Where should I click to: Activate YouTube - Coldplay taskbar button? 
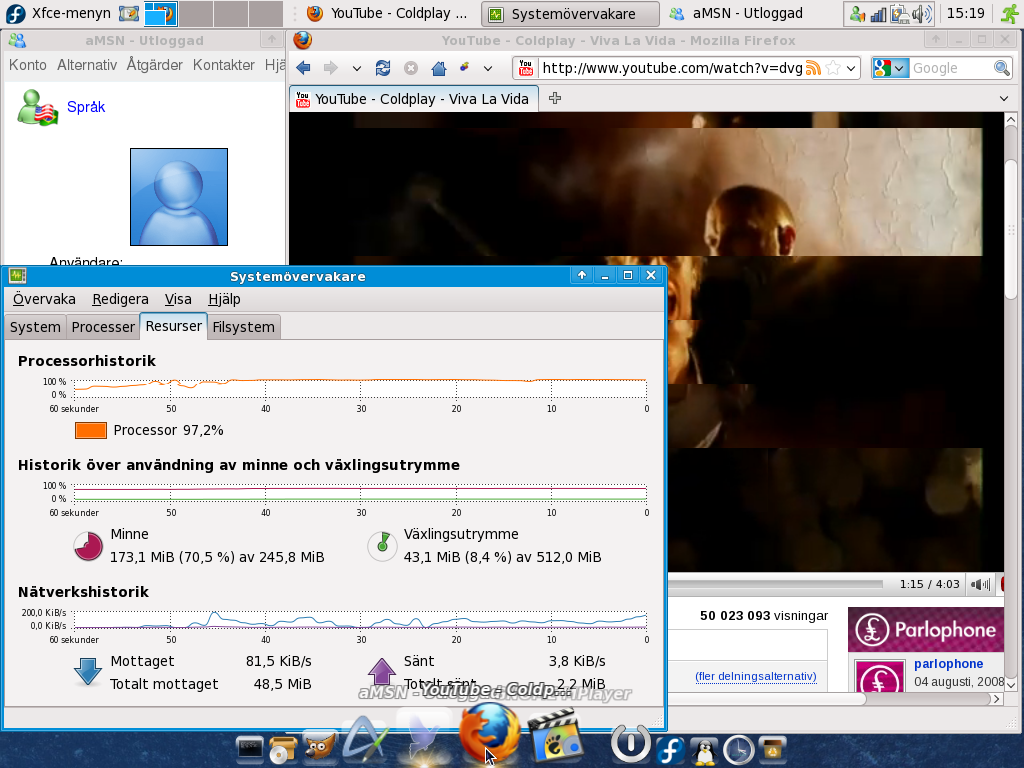(x=388, y=13)
